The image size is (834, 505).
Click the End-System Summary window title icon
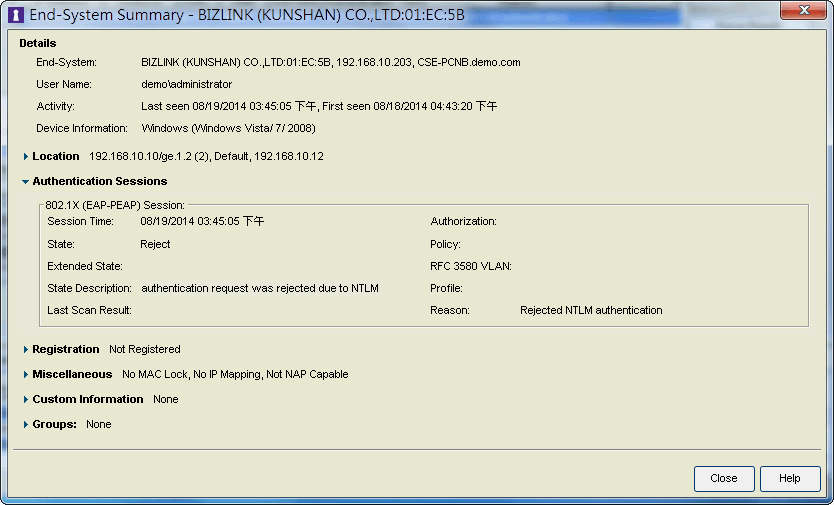16,14
